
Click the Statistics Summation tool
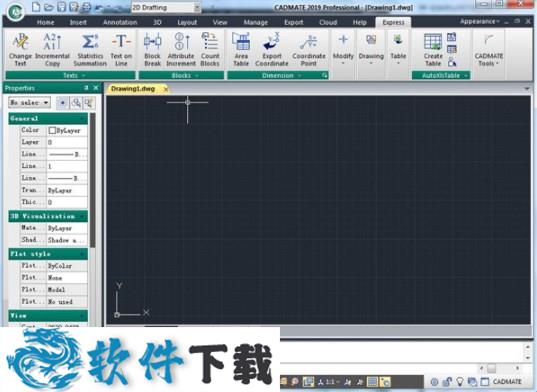pyautogui.click(x=90, y=50)
